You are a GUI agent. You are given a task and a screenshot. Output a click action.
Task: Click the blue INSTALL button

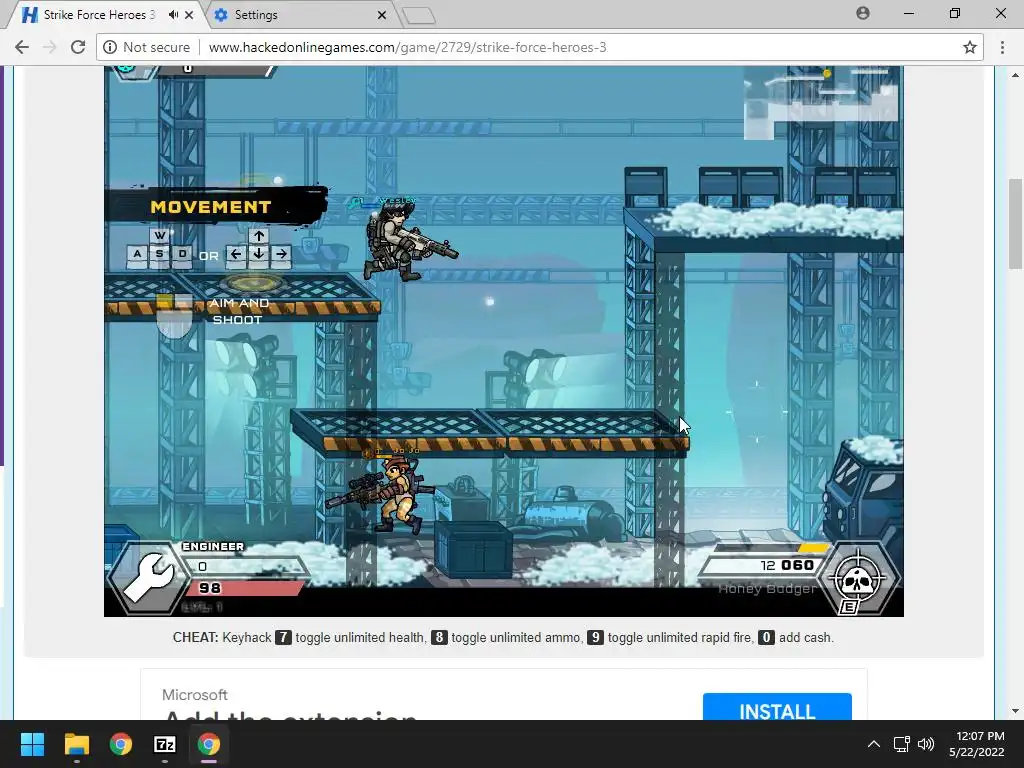pyautogui.click(x=777, y=707)
